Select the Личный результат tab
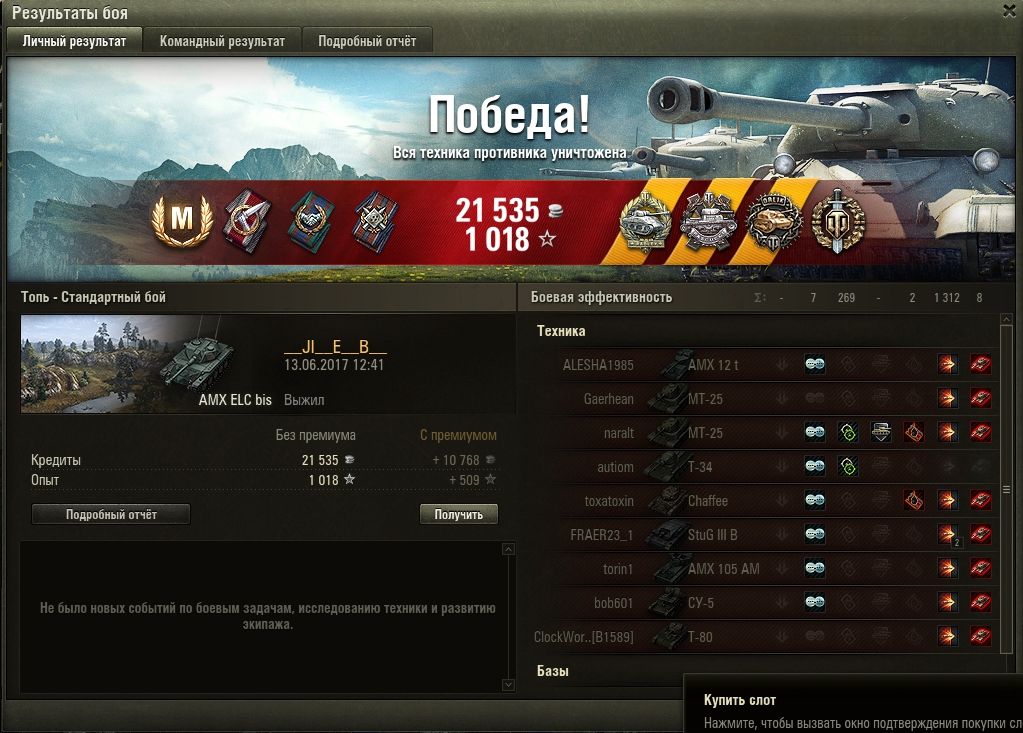This screenshot has width=1023, height=733. [74, 41]
